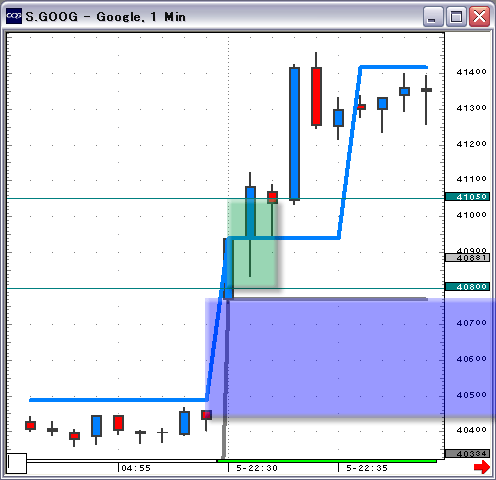The width and height of the screenshot is (496, 480).
Task: Click the 40600 price scale label
Action: pyautogui.click(x=471, y=359)
